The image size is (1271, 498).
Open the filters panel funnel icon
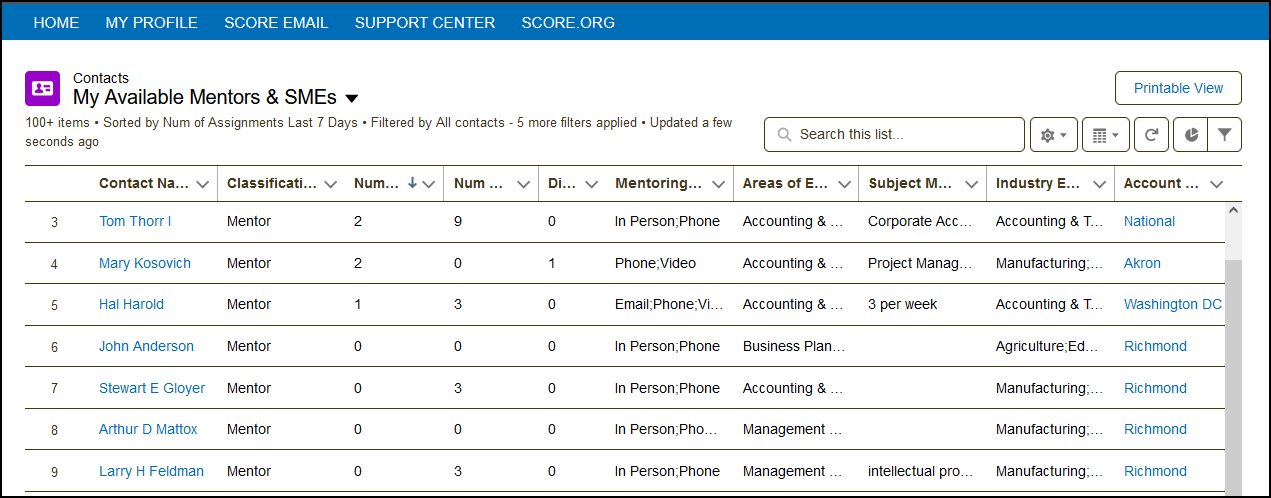pyautogui.click(x=1224, y=135)
